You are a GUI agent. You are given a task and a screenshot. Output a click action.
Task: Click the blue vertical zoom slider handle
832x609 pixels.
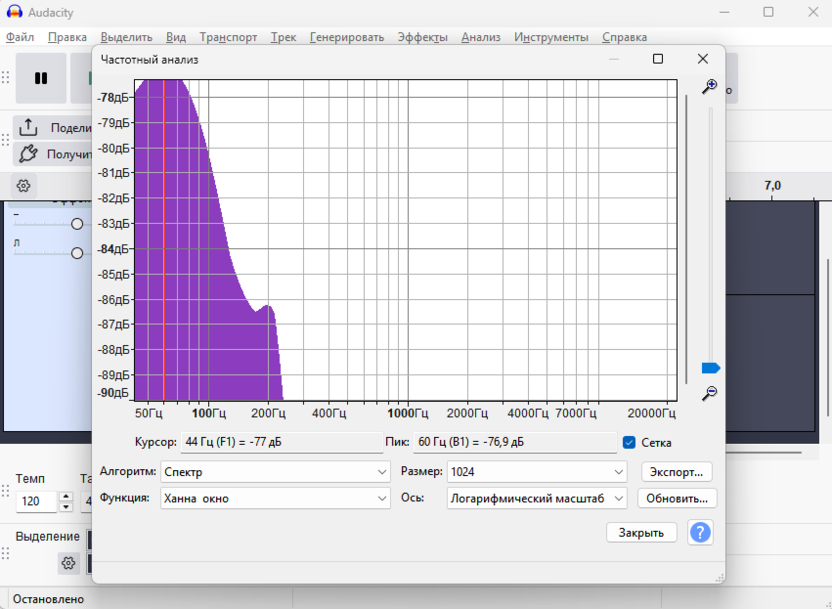tap(710, 368)
